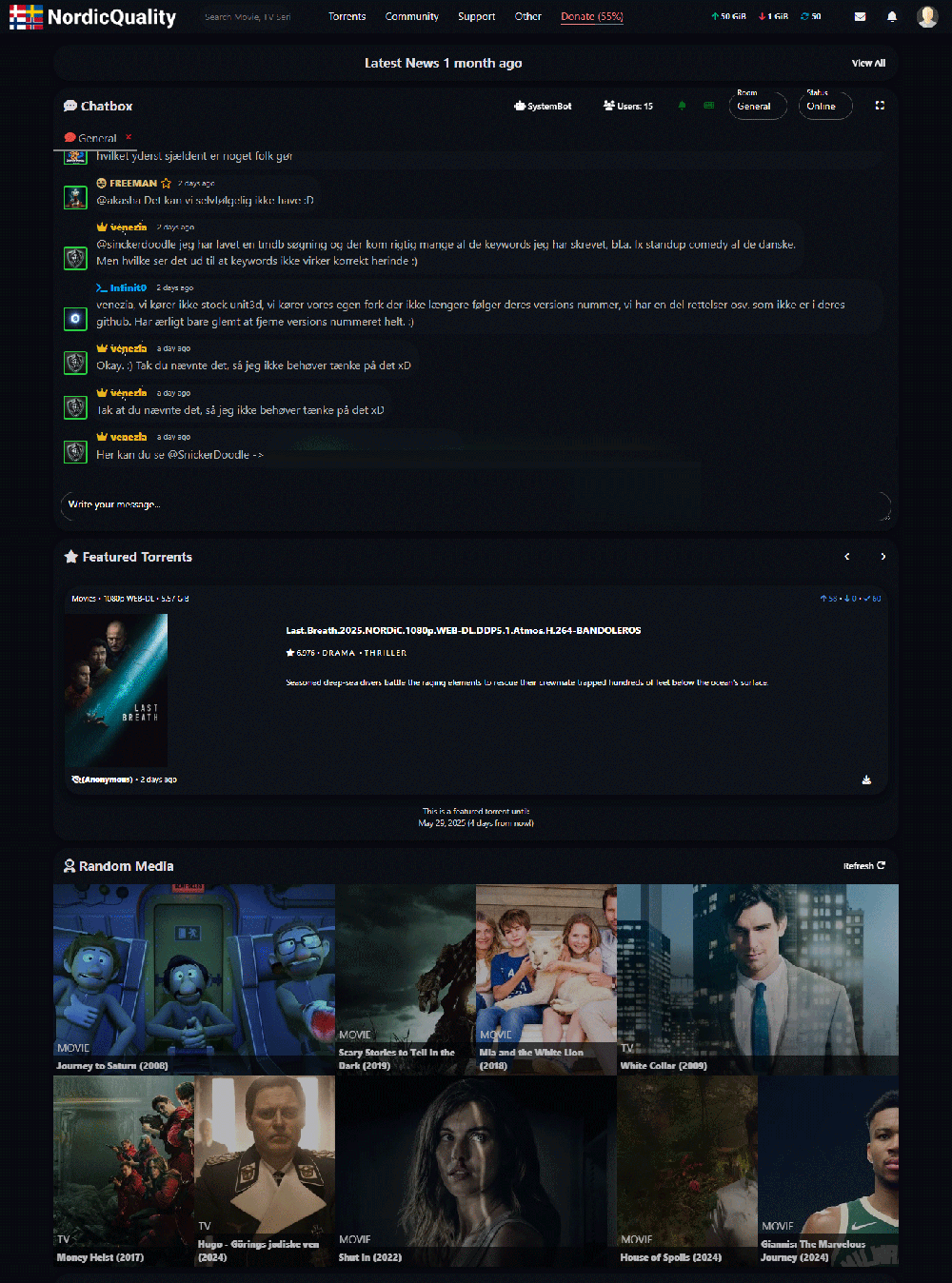The image size is (952, 1283).
Task: Go to next featured torrent
Action: tap(883, 557)
